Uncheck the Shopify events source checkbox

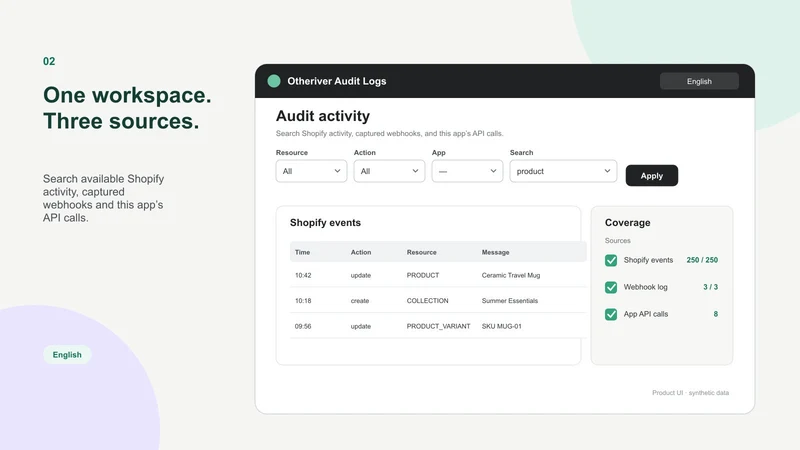[611, 260]
